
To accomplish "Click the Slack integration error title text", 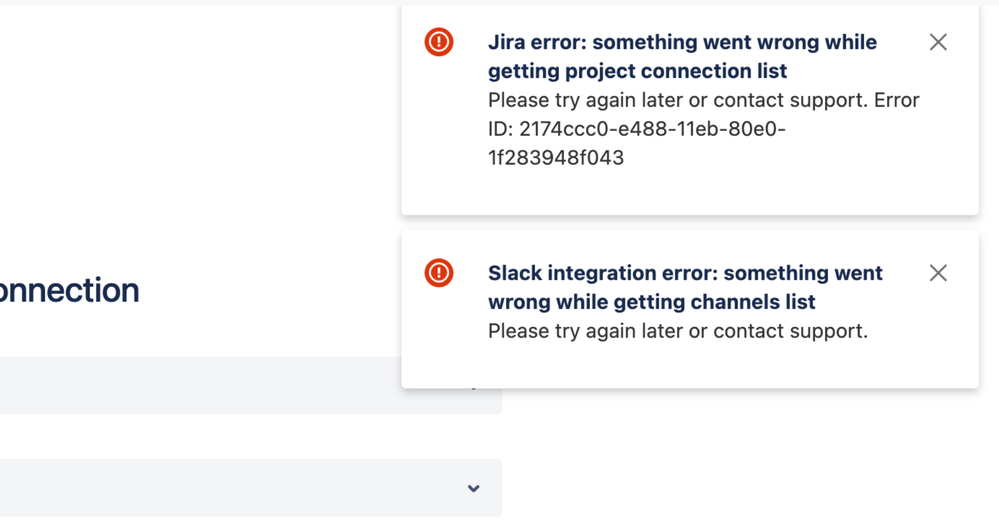I will click(685, 287).
